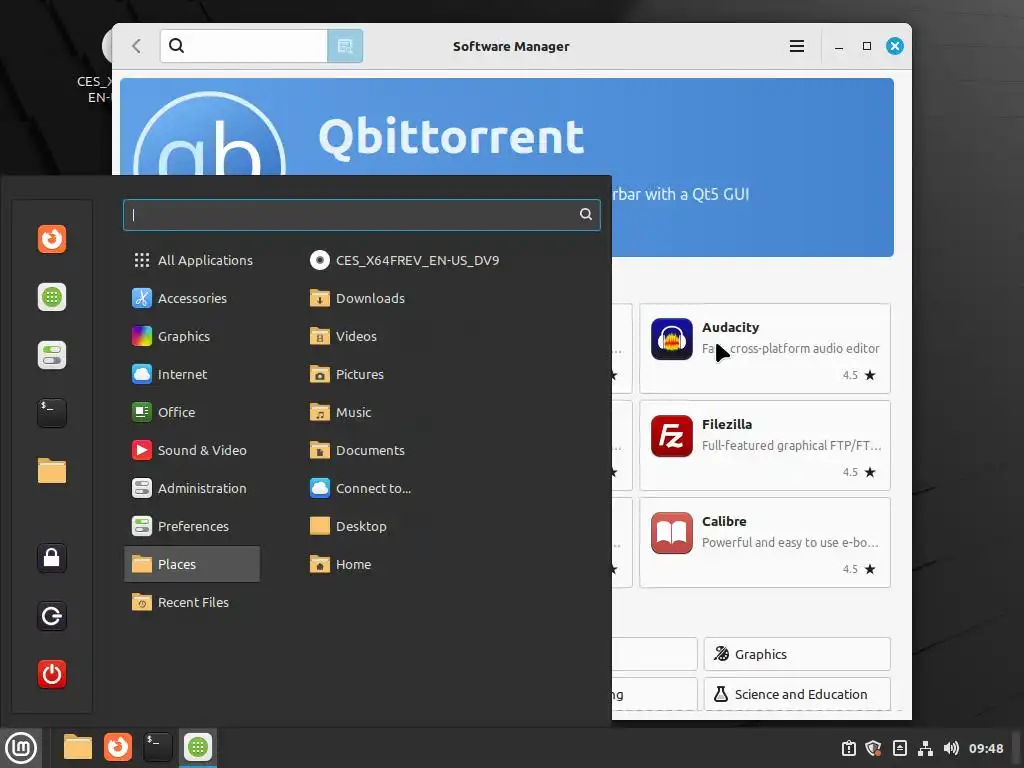Viewport: 1024px width, 768px height.
Task: Select Accessories category
Action: click(x=192, y=298)
